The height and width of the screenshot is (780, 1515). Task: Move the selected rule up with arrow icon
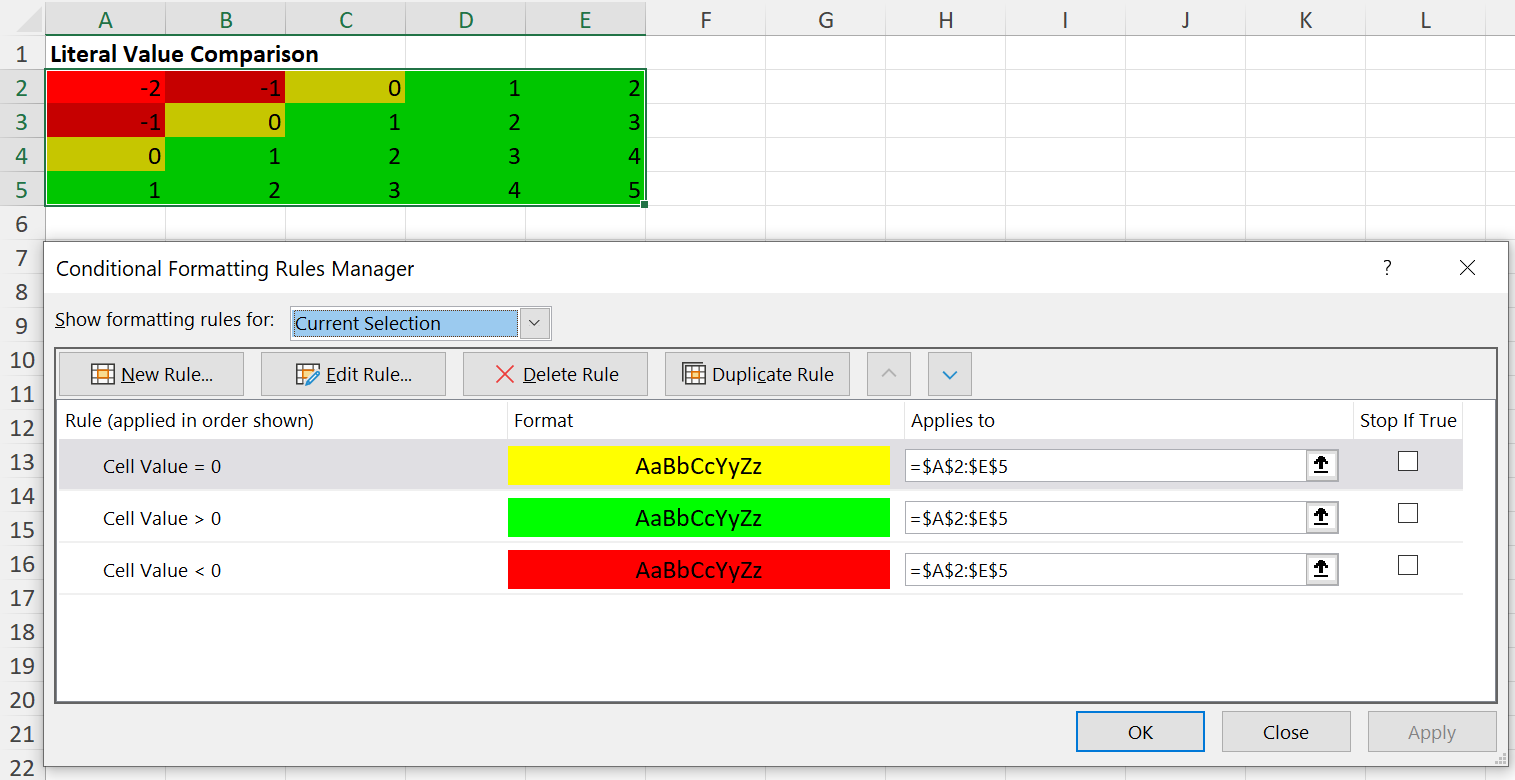[x=888, y=373]
